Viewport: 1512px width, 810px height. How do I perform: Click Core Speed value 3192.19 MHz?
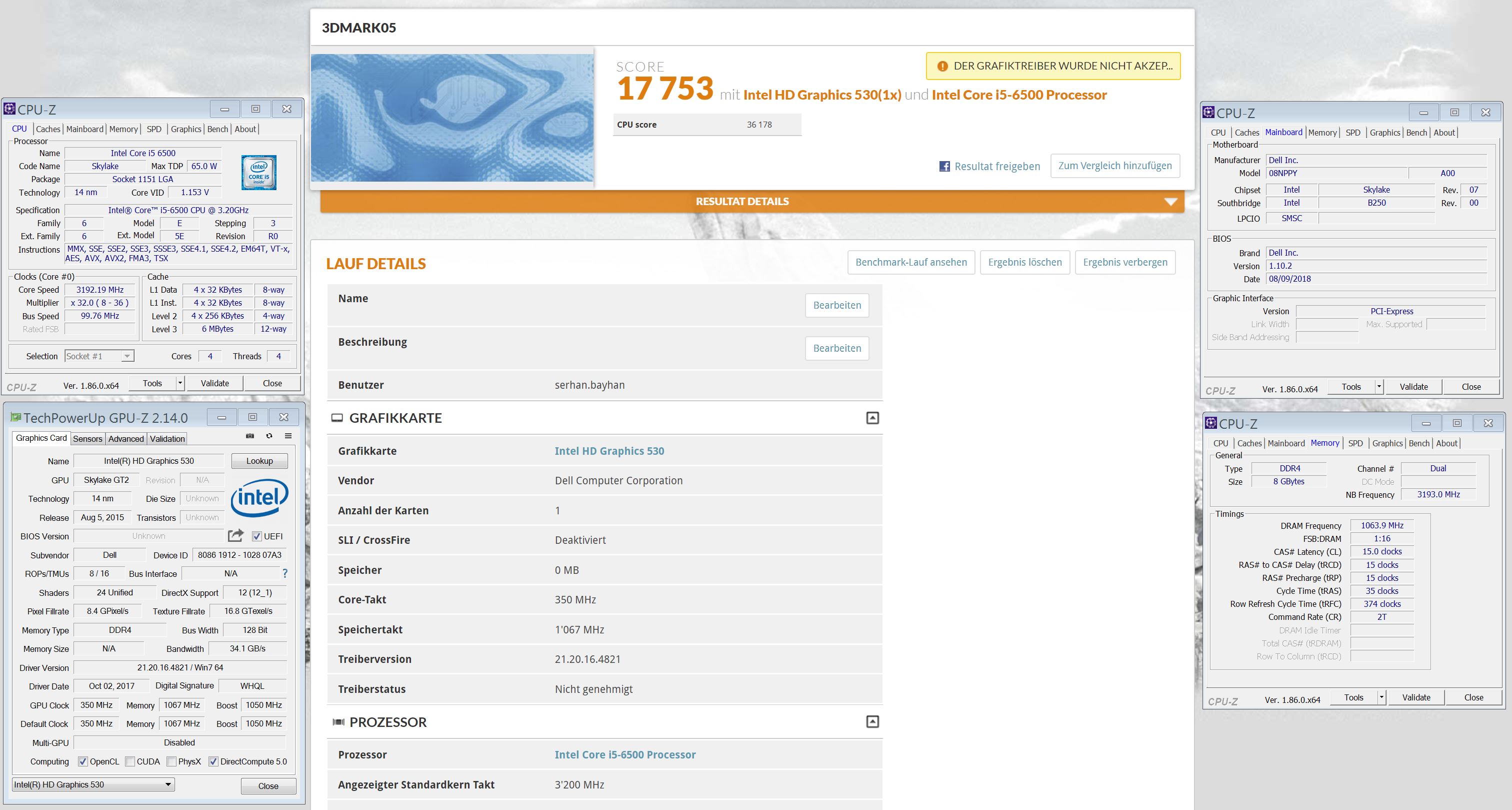[x=100, y=290]
